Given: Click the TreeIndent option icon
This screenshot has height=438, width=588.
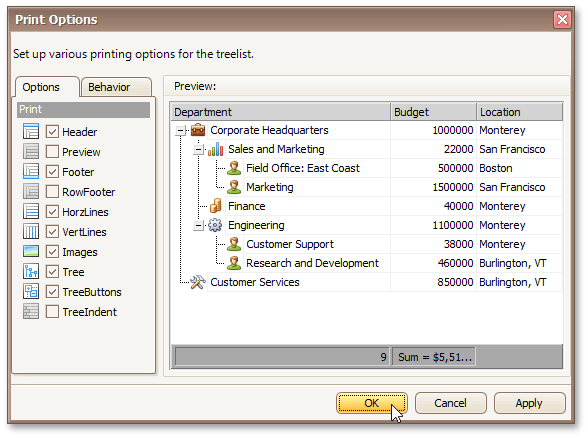Looking at the screenshot, I should pyautogui.click(x=31, y=312).
